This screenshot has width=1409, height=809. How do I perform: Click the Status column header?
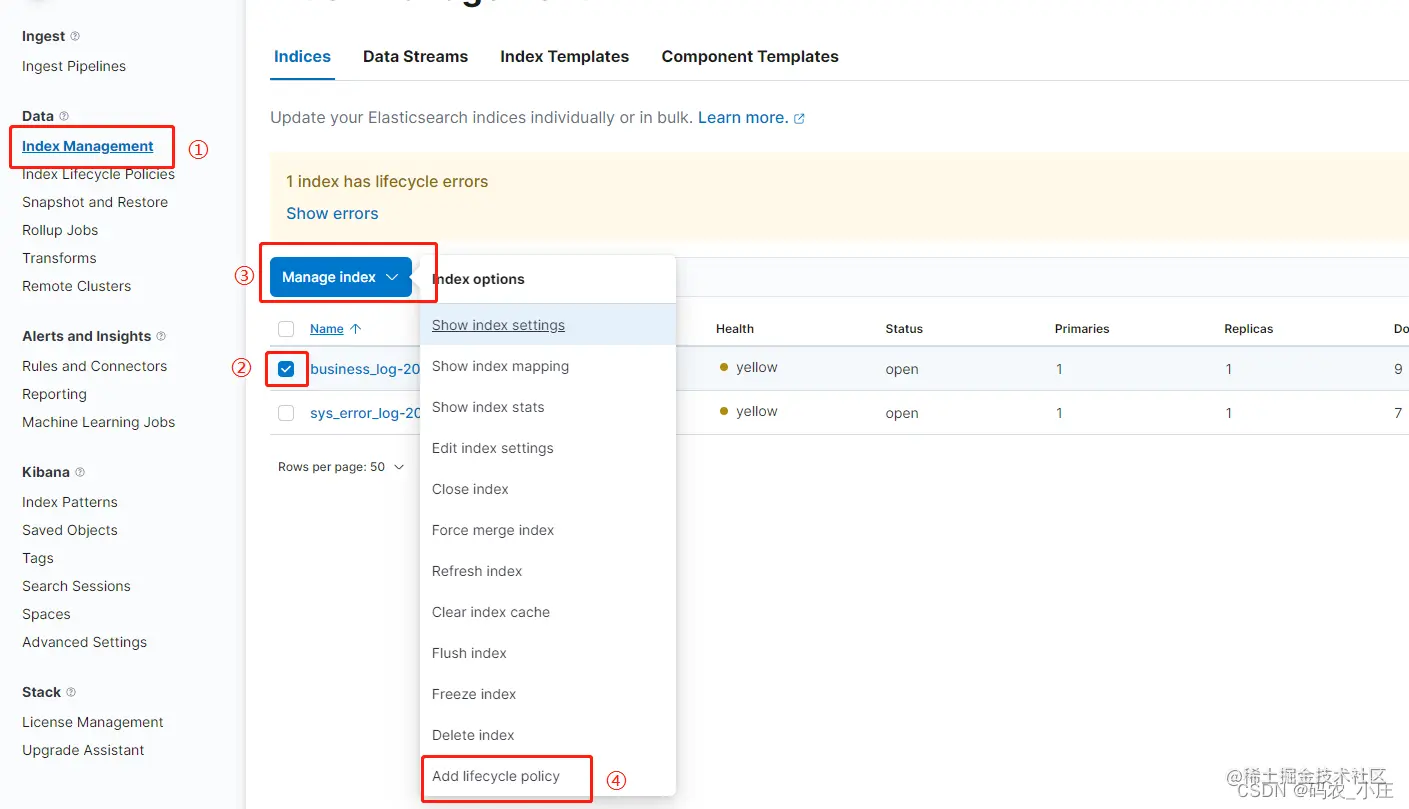pos(904,328)
